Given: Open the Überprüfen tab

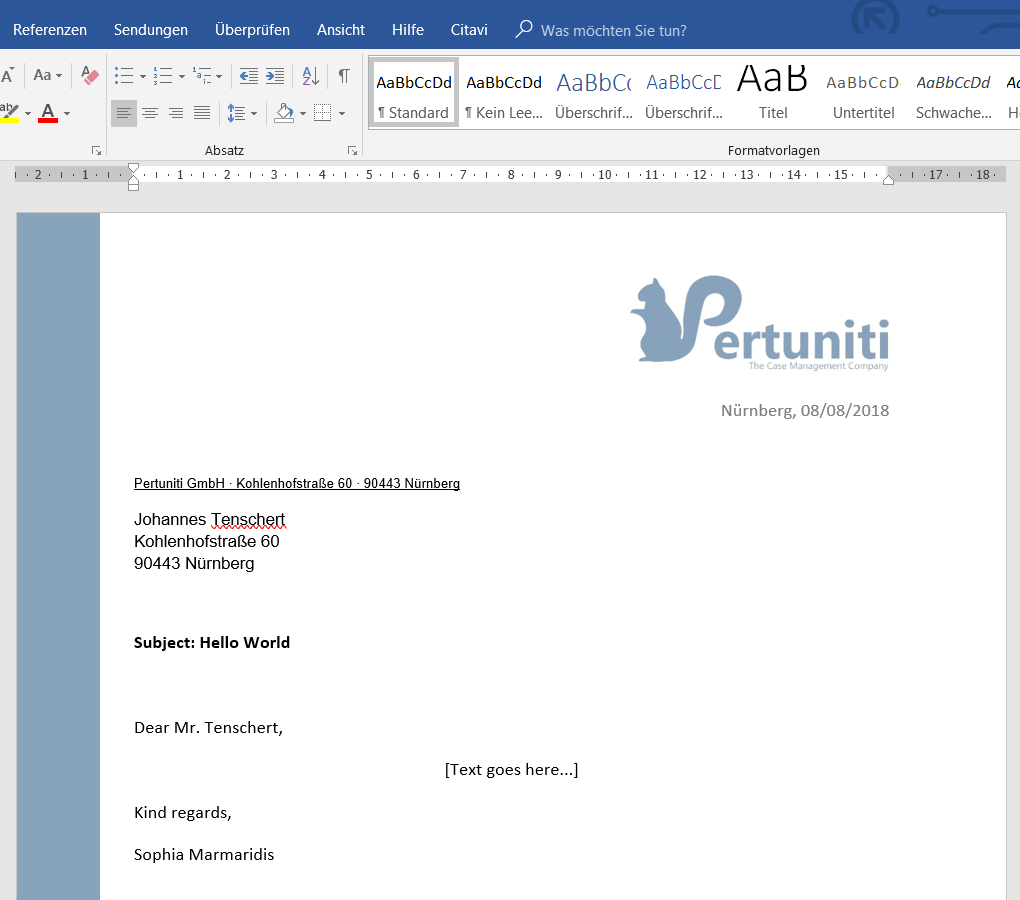Looking at the screenshot, I should [x=252, y=30].
